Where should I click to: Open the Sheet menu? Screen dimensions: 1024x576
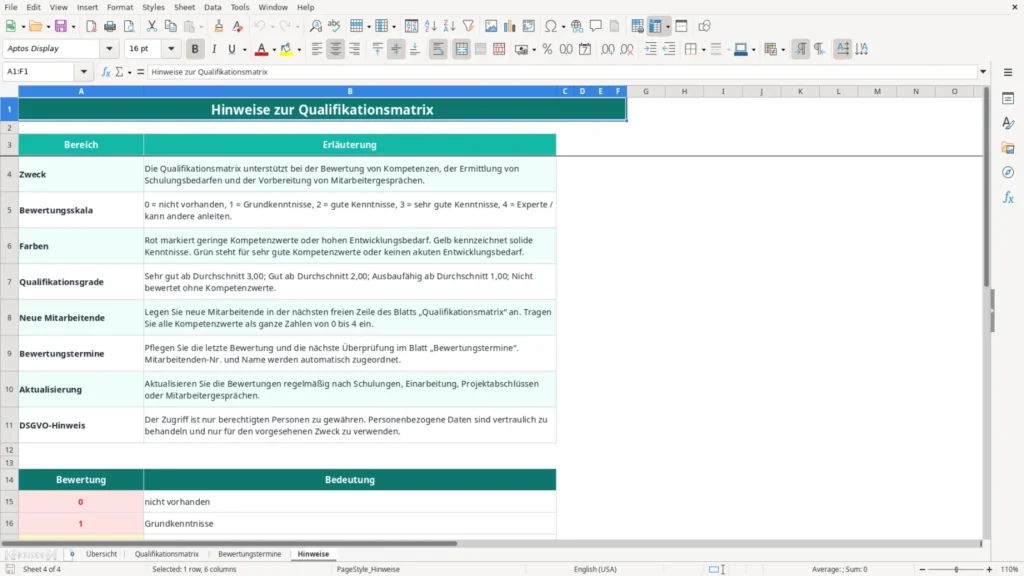coord(184,7)
